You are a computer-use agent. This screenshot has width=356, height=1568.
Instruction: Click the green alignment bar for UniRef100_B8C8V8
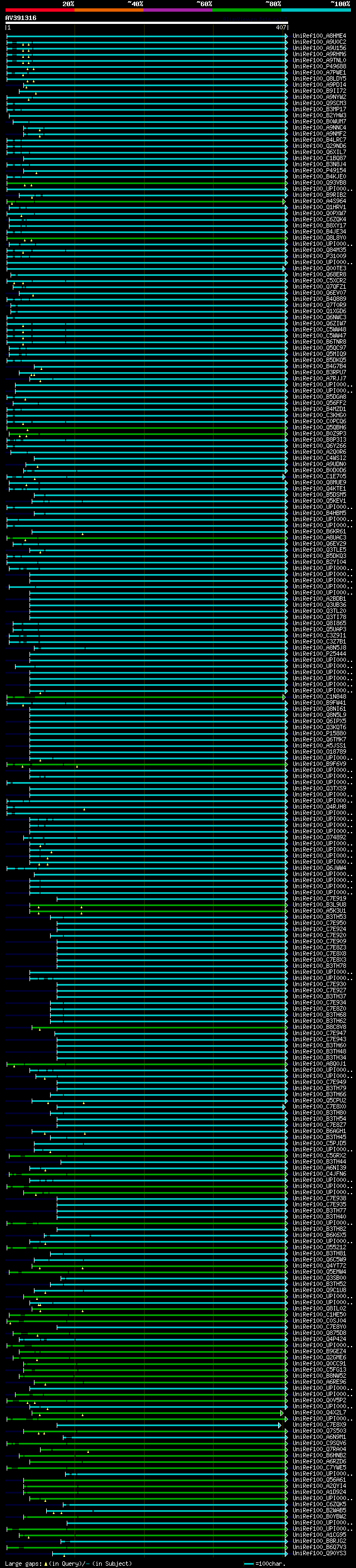[x=160, y=1027]
